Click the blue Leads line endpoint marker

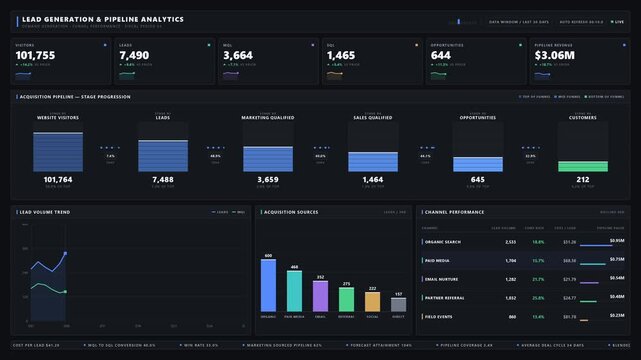point(65,253)
